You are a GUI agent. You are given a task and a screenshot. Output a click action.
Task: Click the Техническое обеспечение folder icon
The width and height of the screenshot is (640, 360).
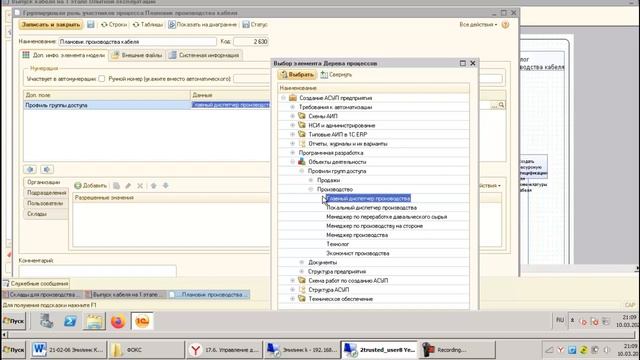[302, 299]
